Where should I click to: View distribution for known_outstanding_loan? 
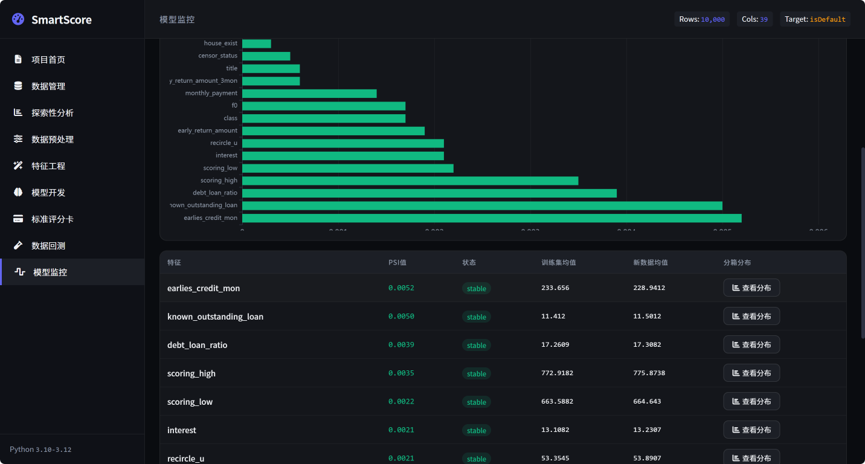(751, 316)
